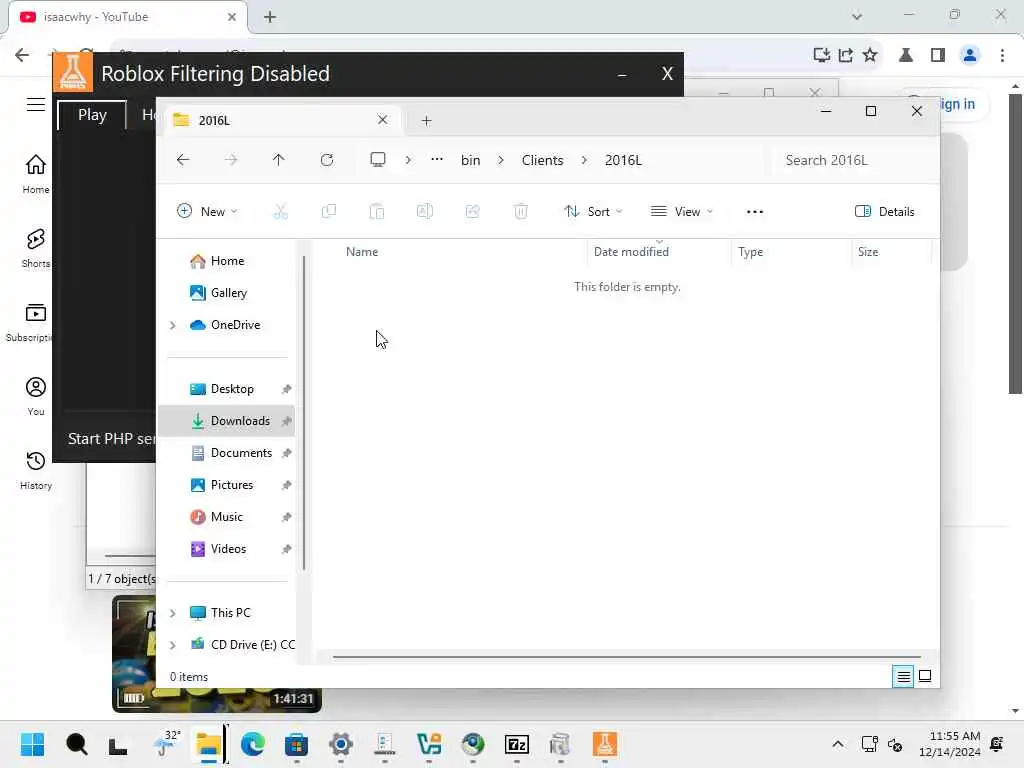Go back in File Explorer

183,160
